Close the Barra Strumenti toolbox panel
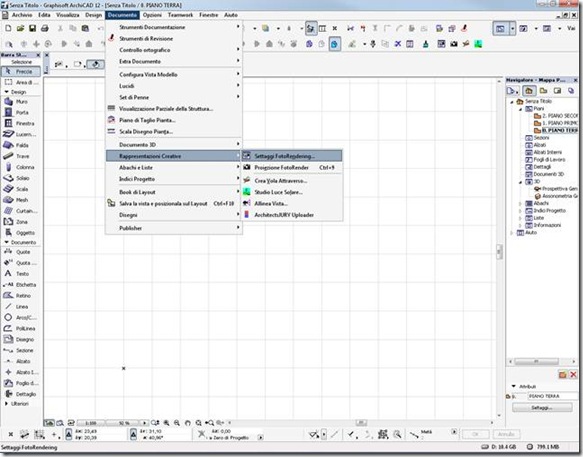Image resolution: width=583 pixels, height=457 pixels. [38, 55]
